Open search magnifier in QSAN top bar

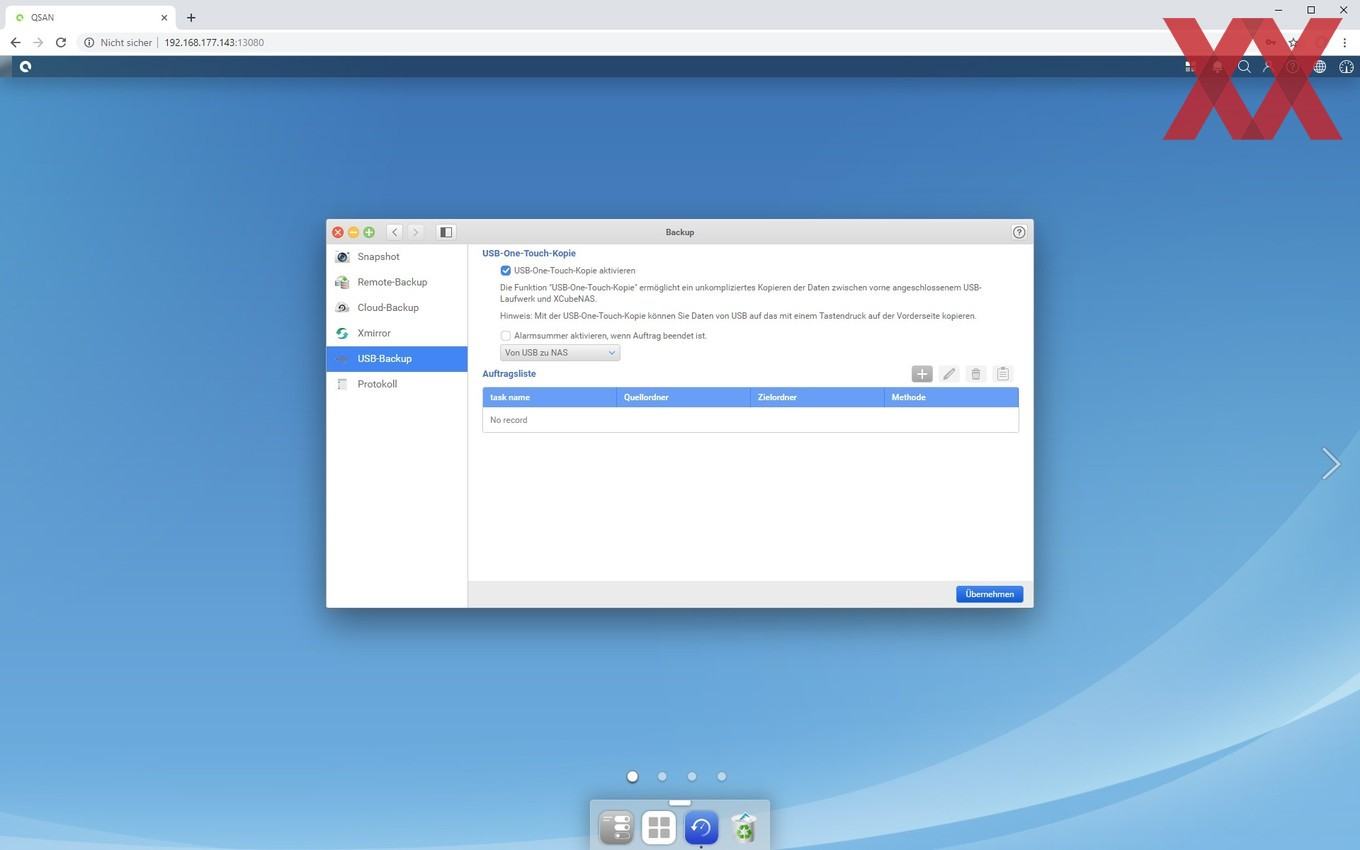coord(1244,67)
